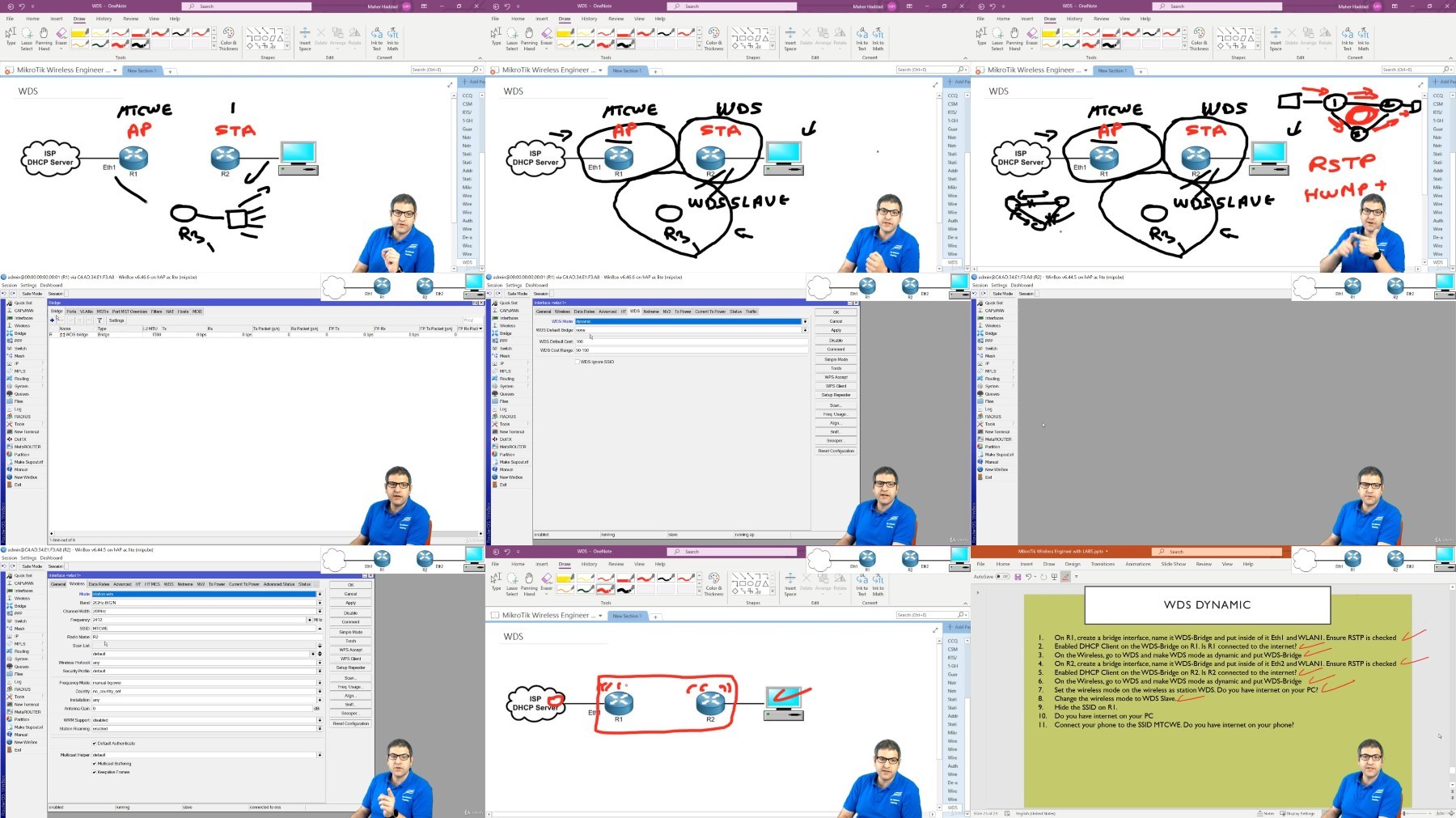Viewport: 1456px width, 818px height.
Task: Click the filter funnel icon in Bridge window
Action: pyautogui.click(x=99, y=320)
